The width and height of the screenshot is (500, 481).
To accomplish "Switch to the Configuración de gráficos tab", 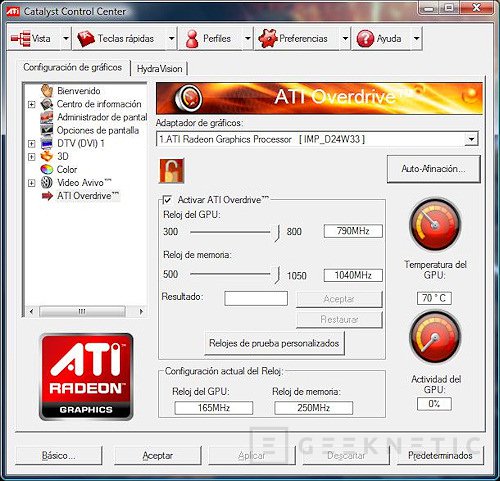I will (73, 67).
